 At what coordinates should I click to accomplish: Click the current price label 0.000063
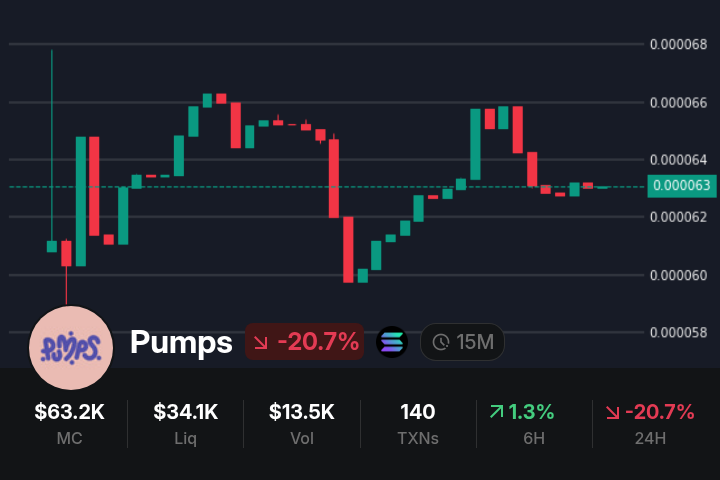pyautogui.click(x=680, y=185)
